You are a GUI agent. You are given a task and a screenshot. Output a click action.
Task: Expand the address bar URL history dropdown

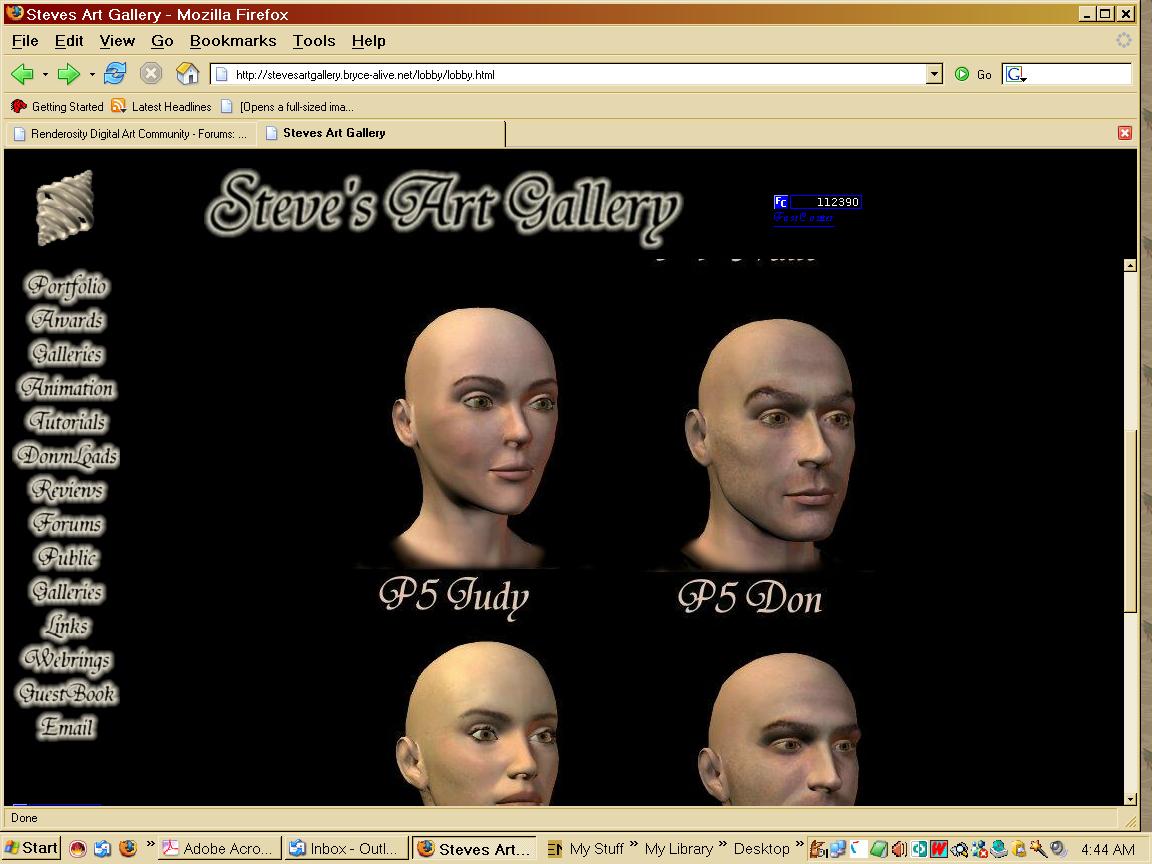pyautogui.click(x=934, y=74)
